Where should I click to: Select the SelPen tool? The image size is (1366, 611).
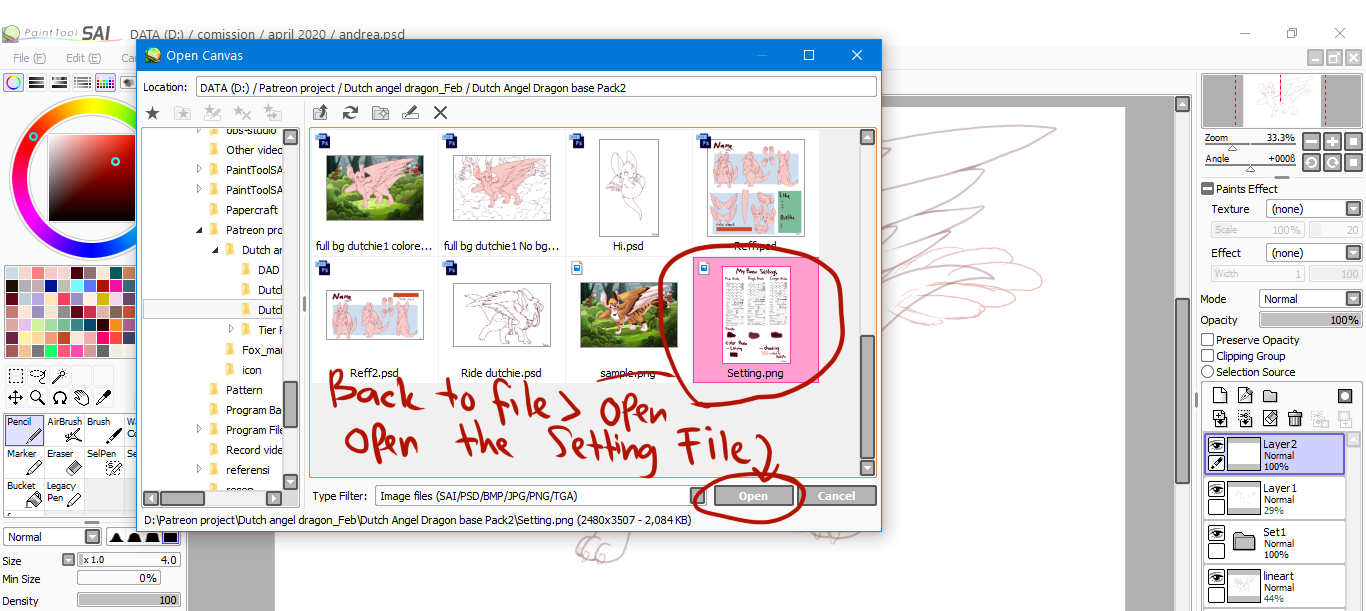click(x=104, y=461)
